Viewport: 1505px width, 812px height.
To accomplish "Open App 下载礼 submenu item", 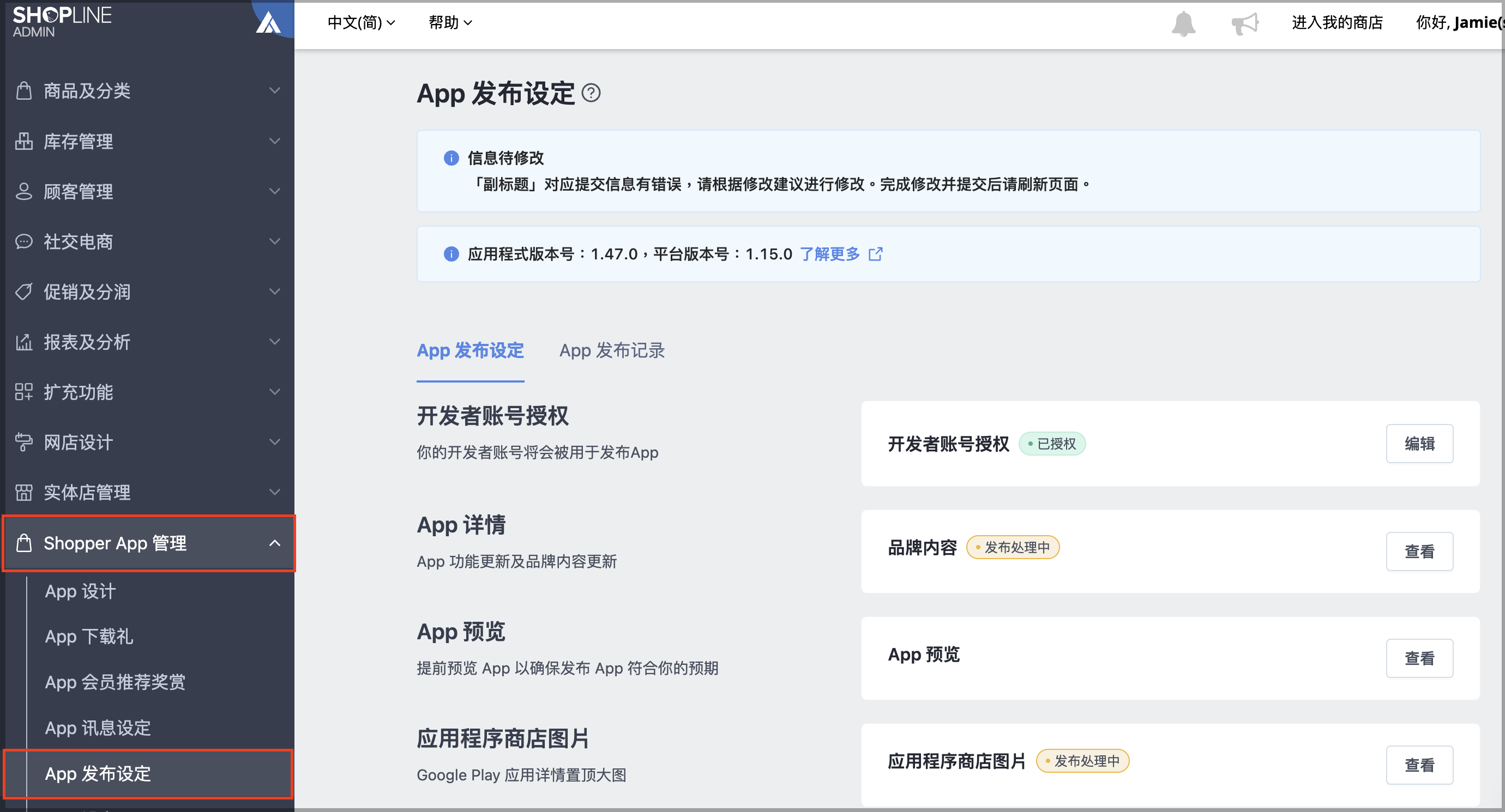I will (89, 637).
